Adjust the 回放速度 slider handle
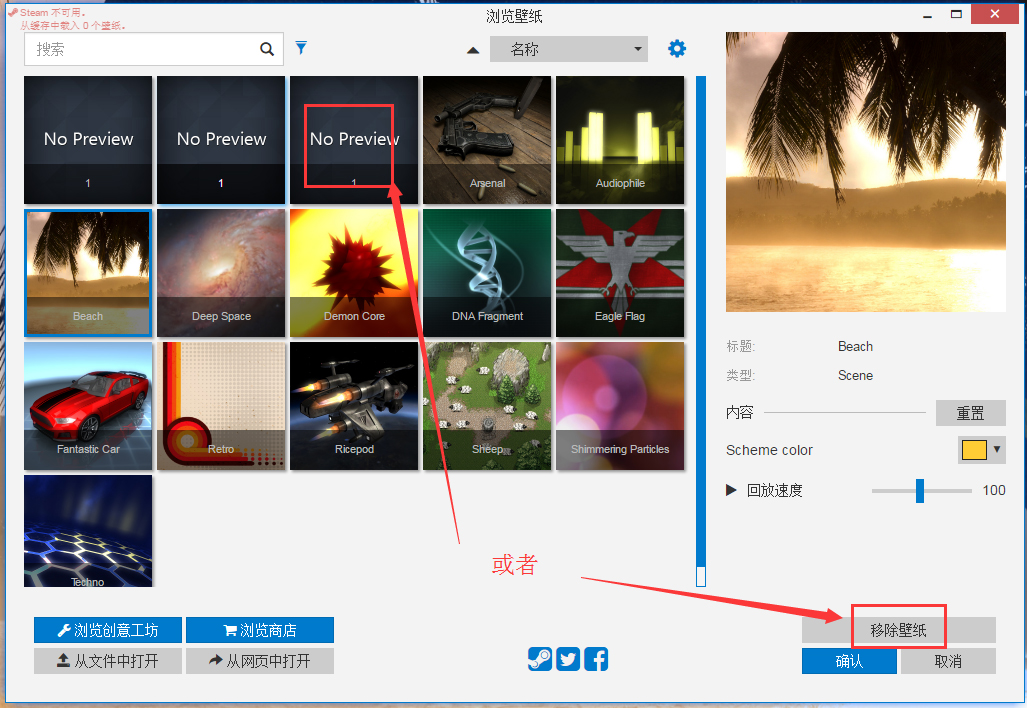This screenshot has width=1027, height=708. (920, 491)
